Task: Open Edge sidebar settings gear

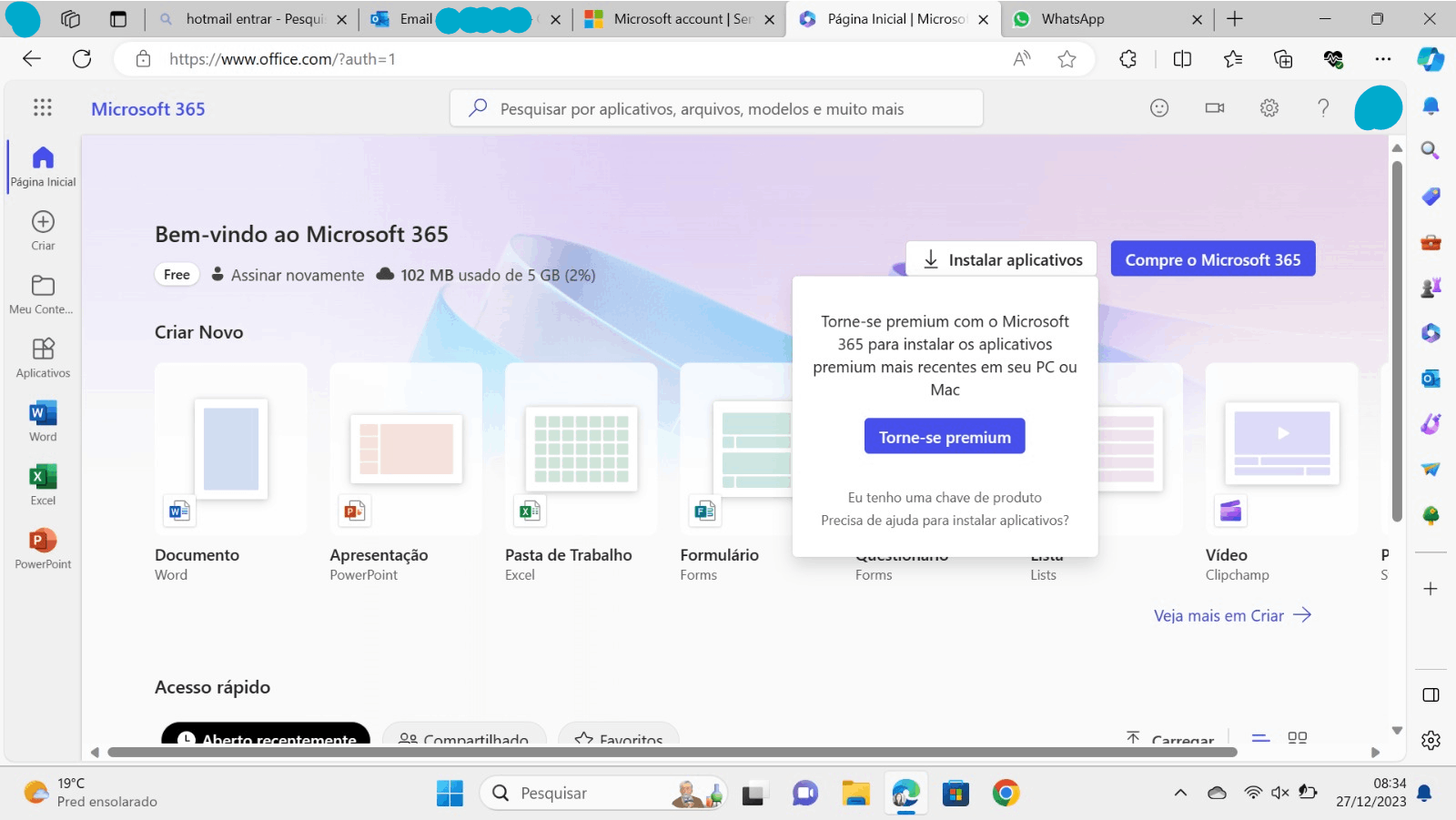Action: tap(1431, 740)
